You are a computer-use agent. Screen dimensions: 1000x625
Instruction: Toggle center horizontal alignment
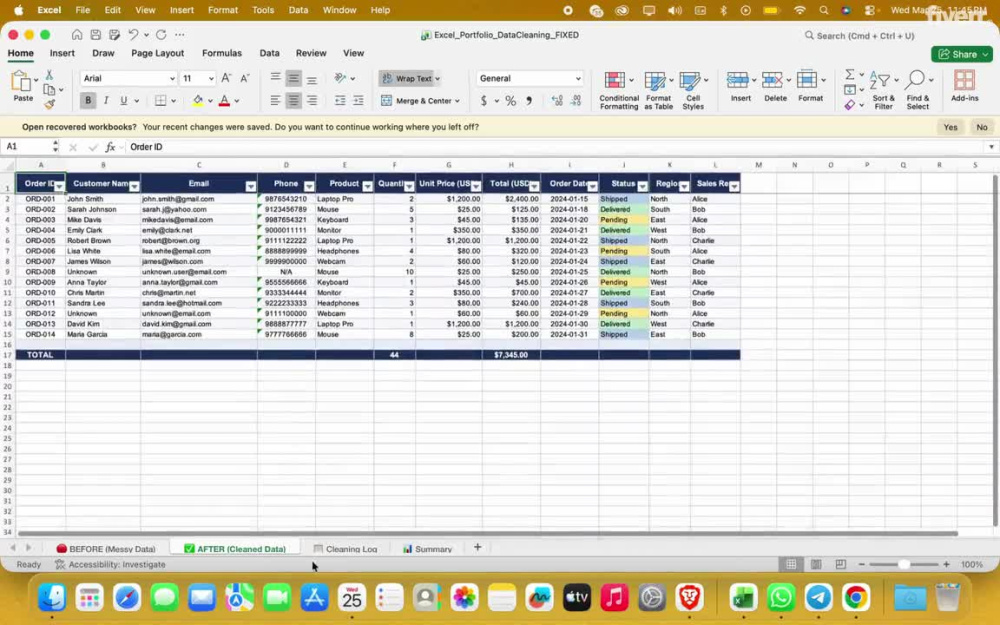(x=293, y=101)
